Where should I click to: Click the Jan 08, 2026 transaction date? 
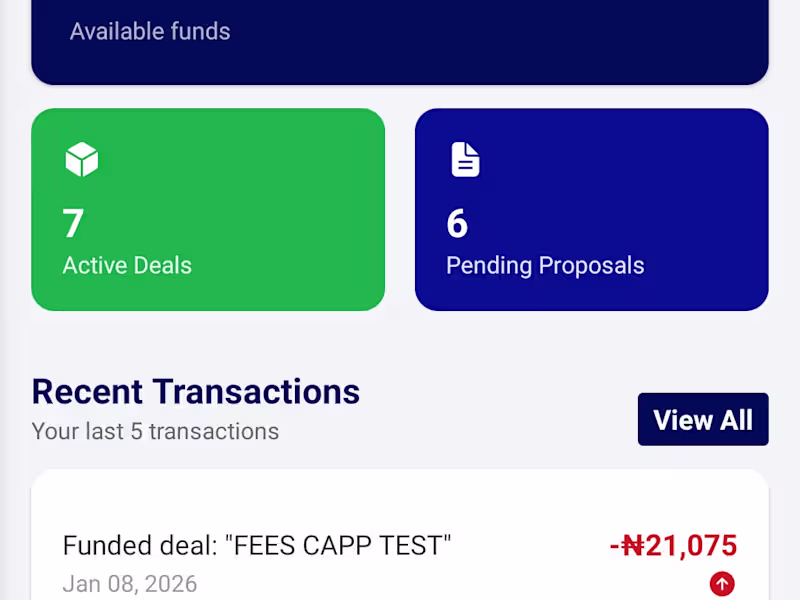(130, 583)
